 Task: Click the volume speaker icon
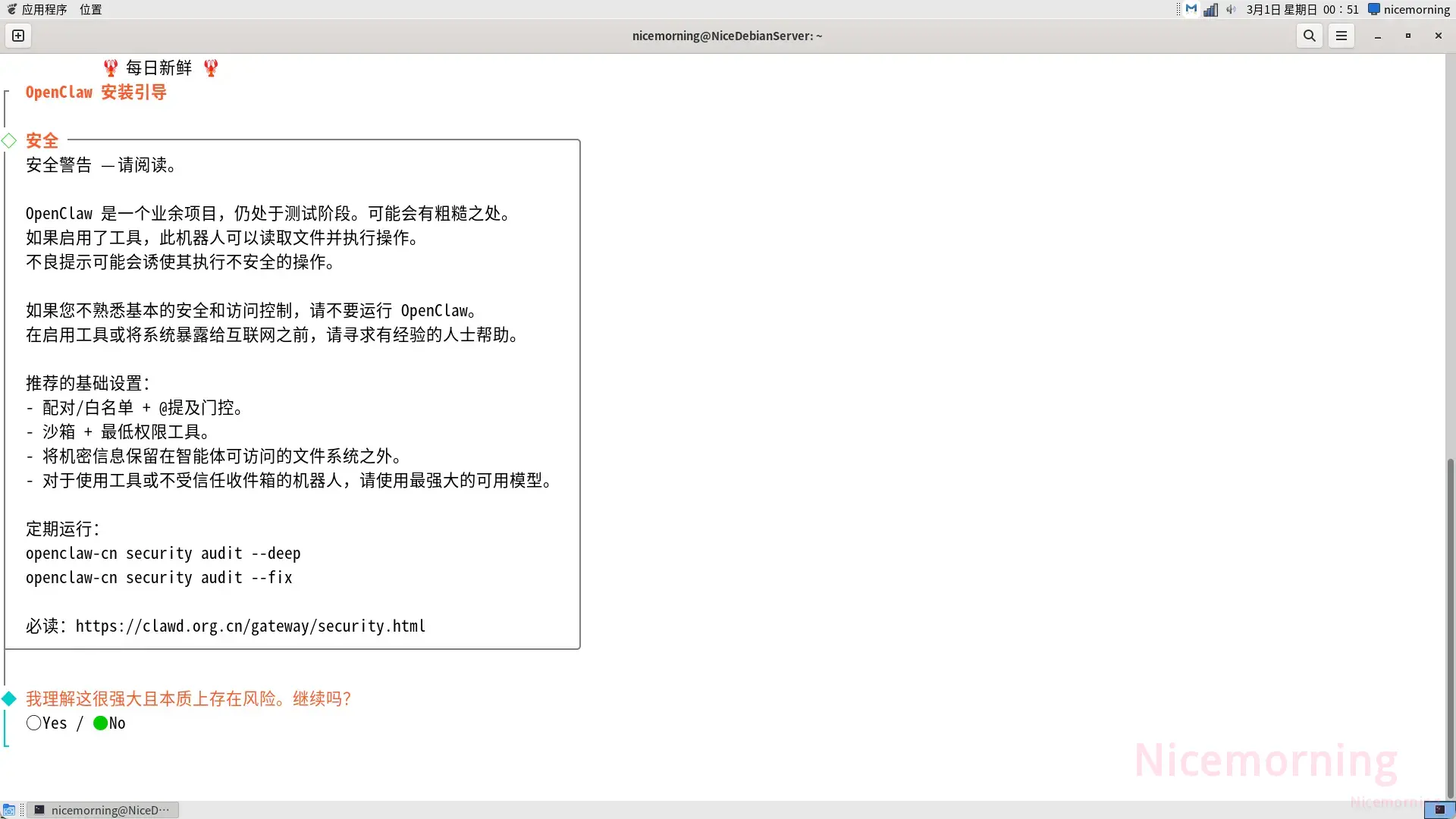[1231, 9]
